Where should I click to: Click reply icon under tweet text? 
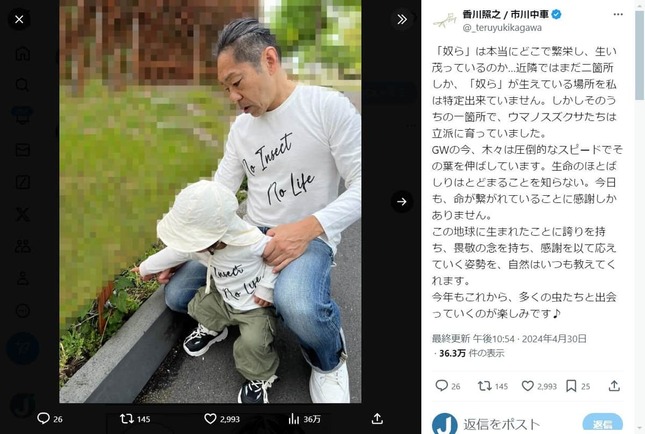click(x=441, y=385)
